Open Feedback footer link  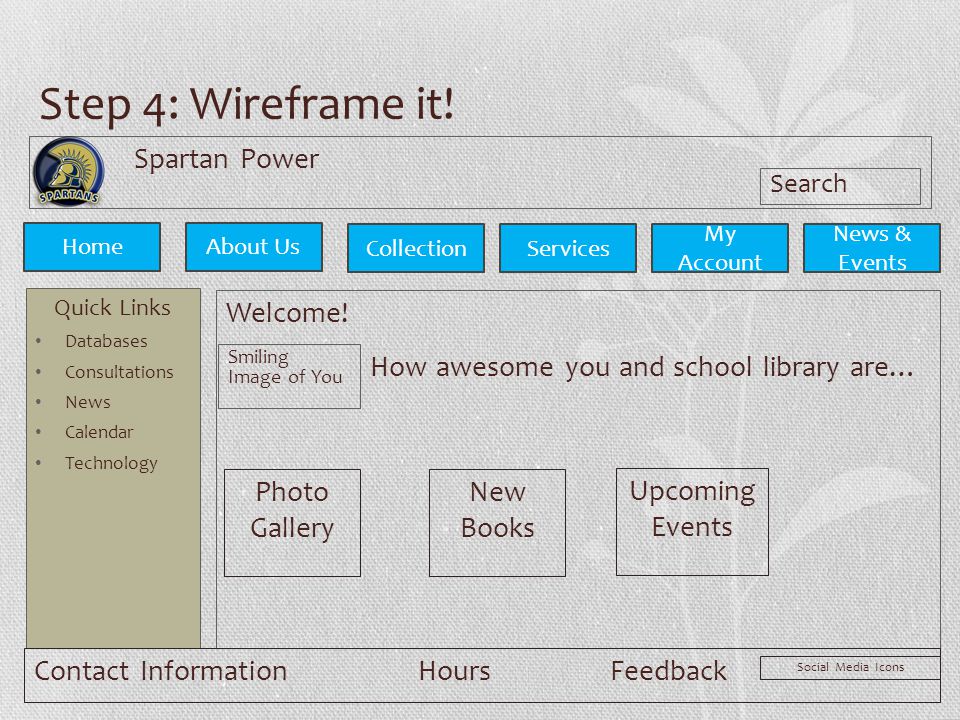point(668,671)
